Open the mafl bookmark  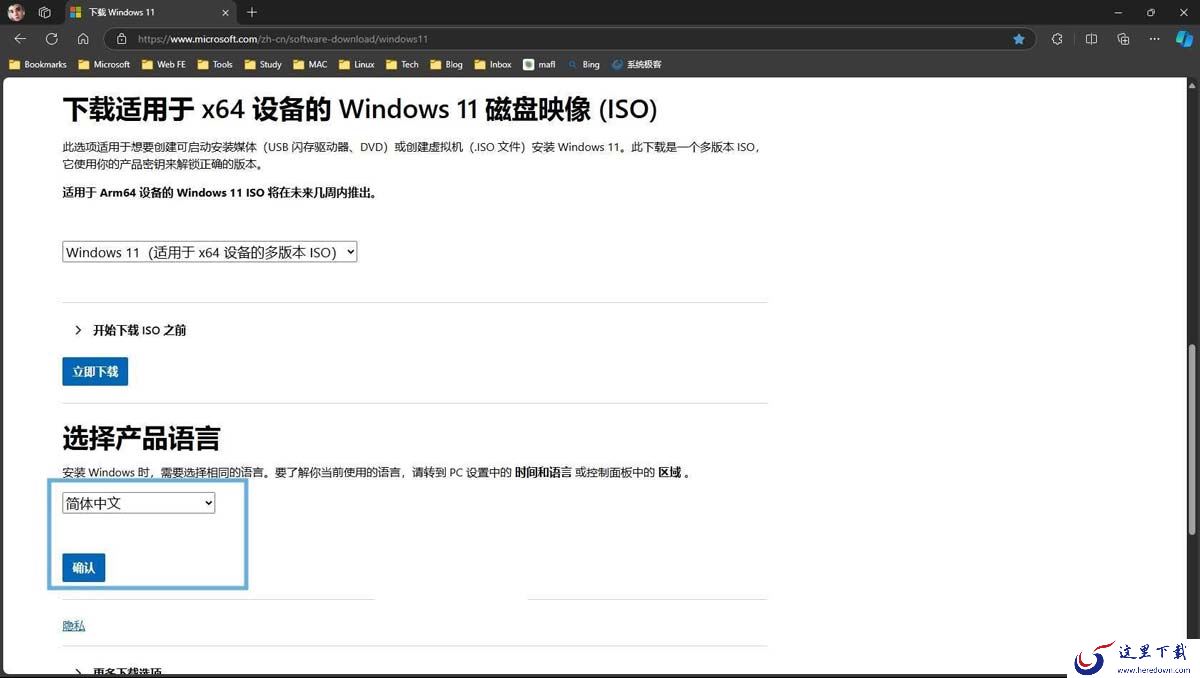tap(539, 64)
